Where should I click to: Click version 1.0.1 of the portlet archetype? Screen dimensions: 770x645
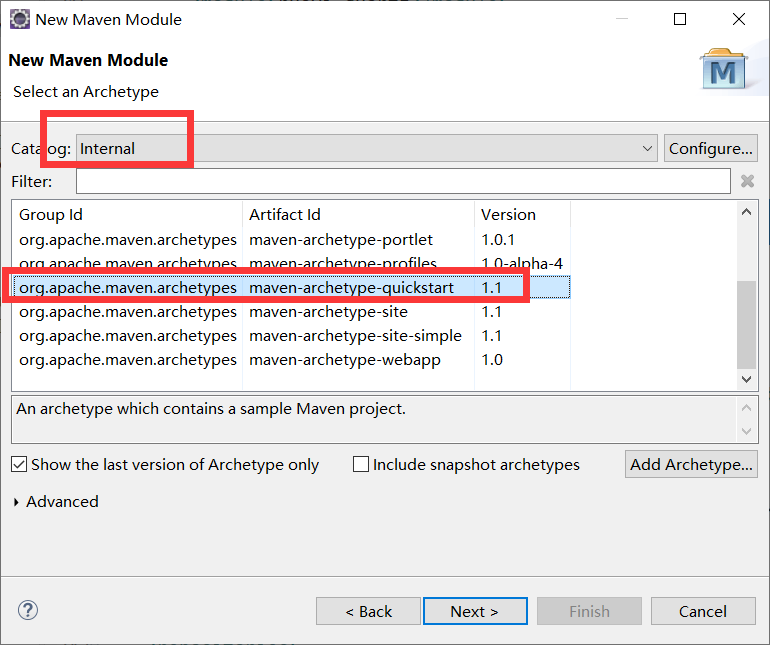click(x=498, y=240)
